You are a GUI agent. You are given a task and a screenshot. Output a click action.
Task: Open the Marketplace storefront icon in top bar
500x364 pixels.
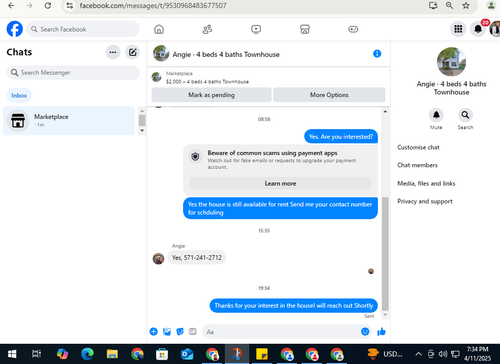pyautogui.click(x=305, y=29)
